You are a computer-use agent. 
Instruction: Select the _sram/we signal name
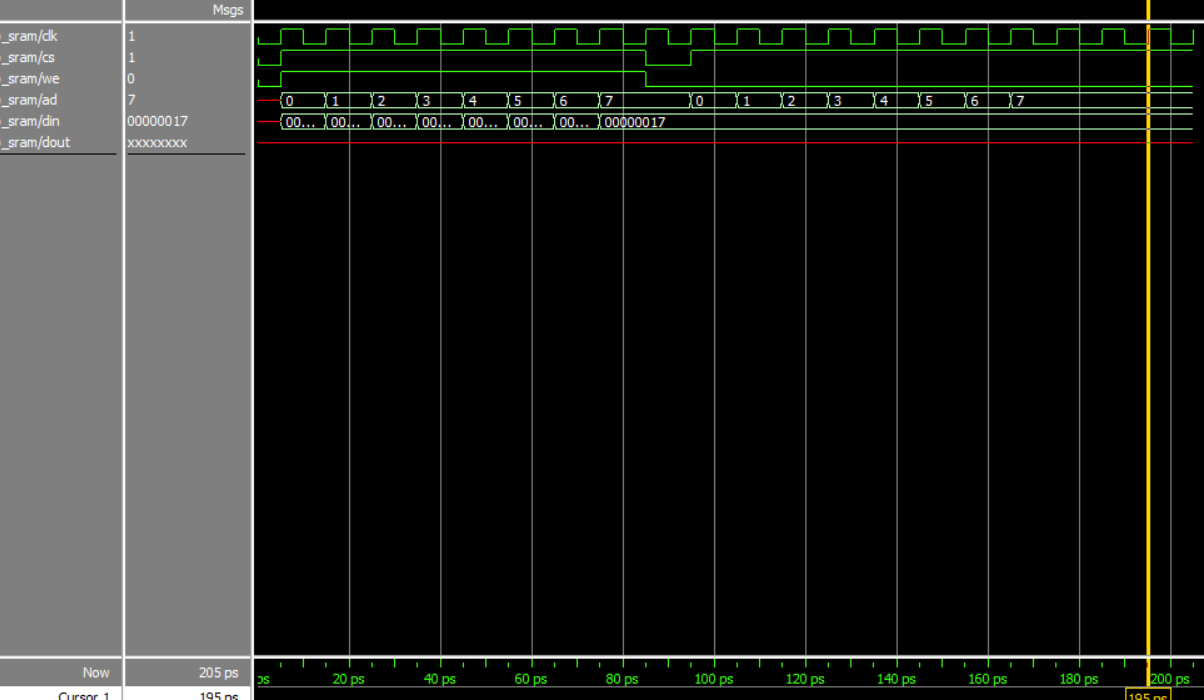(x=28, y=79)
